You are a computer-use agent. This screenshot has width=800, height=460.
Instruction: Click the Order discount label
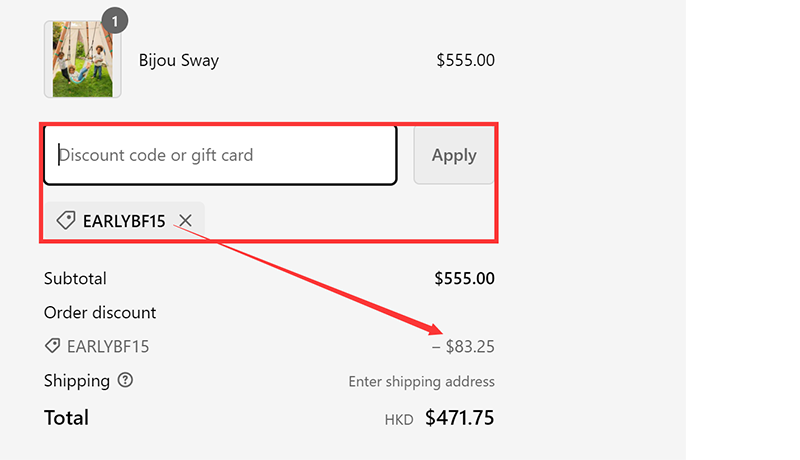pos(100,312)
